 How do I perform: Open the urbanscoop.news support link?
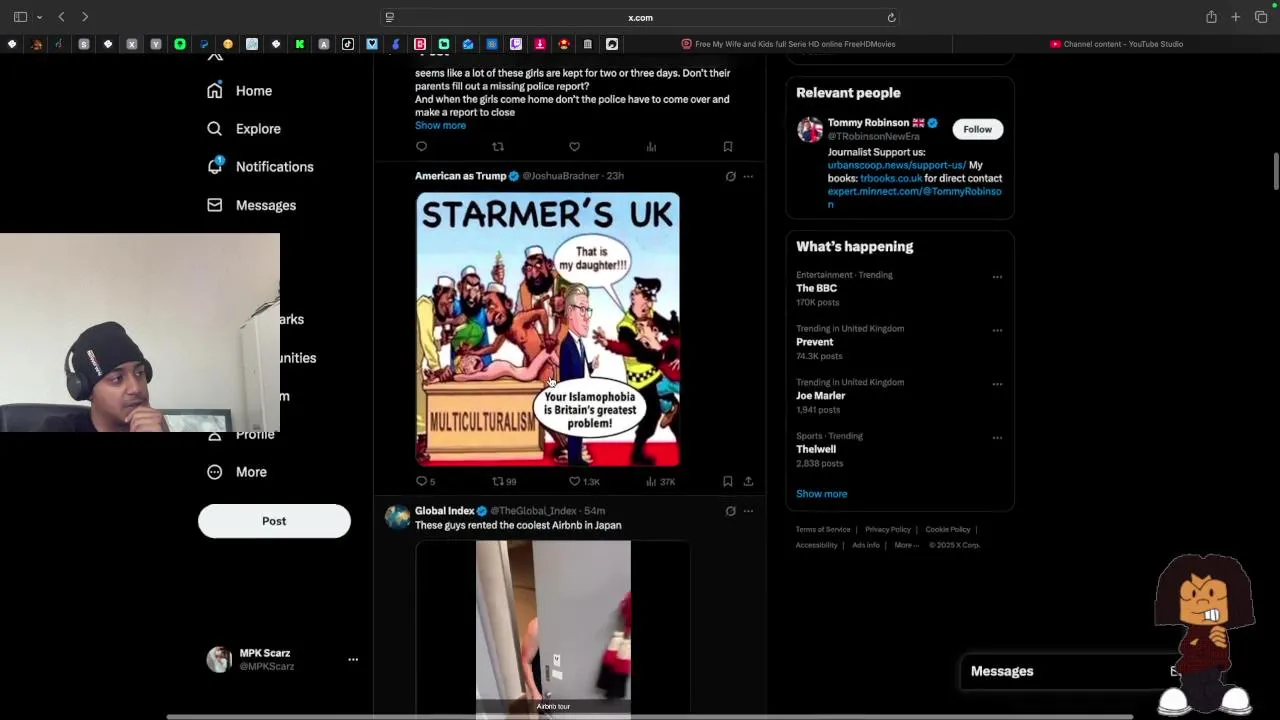click(x=897, y=165)
